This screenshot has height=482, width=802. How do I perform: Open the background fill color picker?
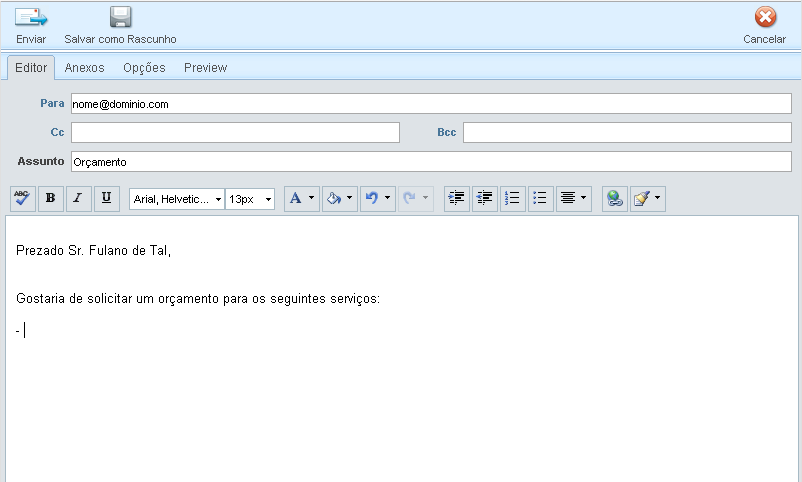339,198
